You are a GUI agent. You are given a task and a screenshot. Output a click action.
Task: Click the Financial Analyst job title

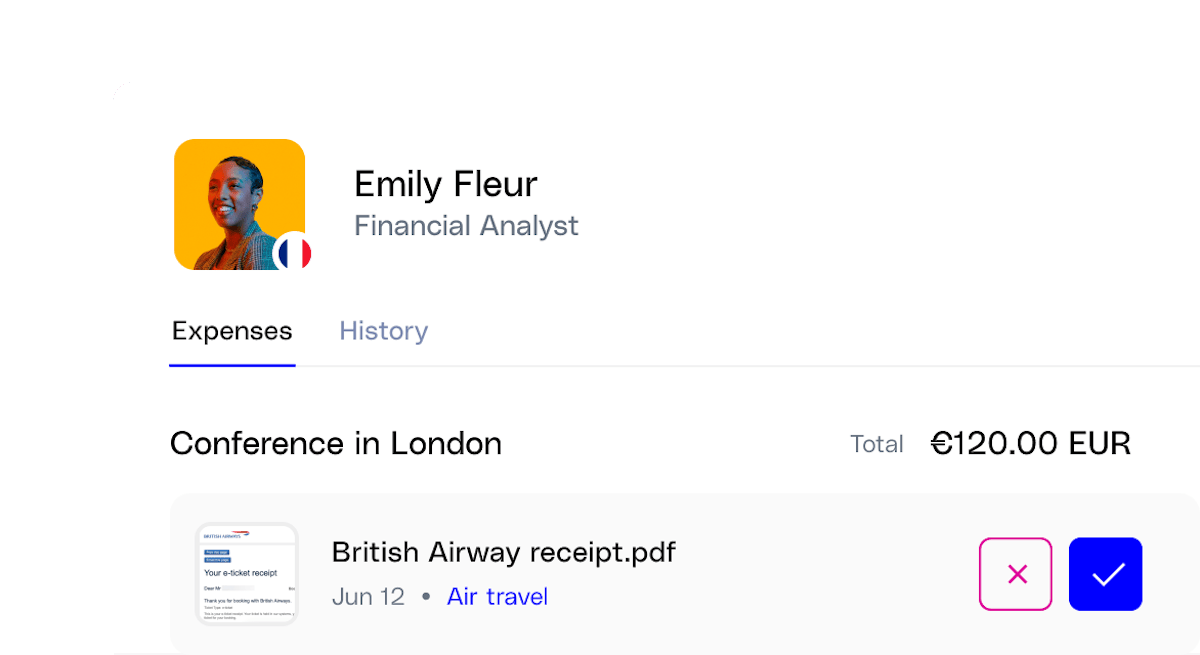(x=466, y=226)
